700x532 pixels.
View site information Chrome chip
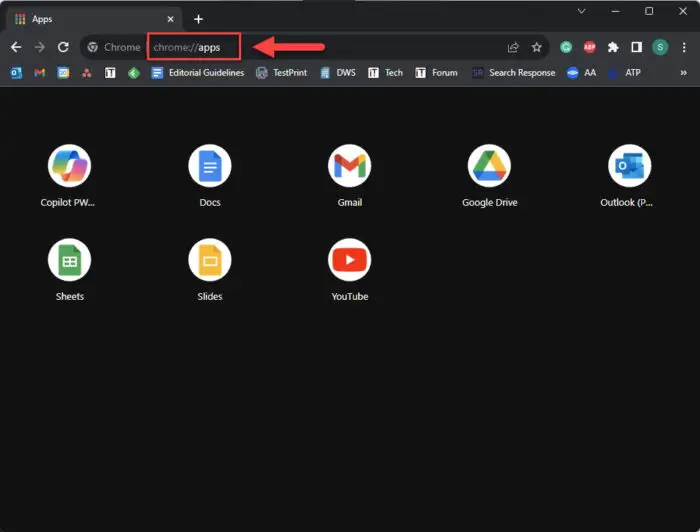pyautogui.click(x=114, y=47)
